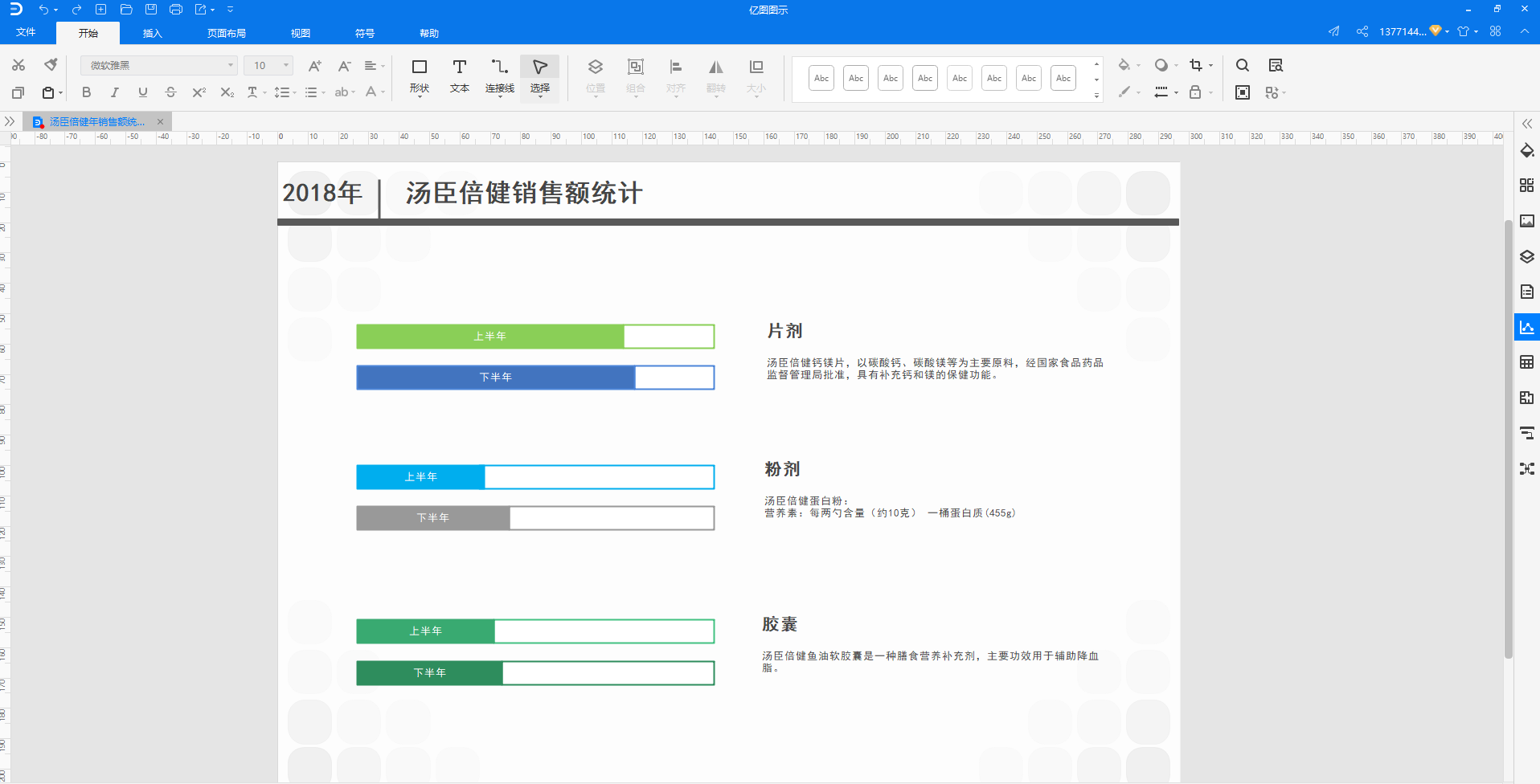The image size is (1540, 784).
Task: Open the shadow effect circle icon
Action: (x=1161, y=65)
